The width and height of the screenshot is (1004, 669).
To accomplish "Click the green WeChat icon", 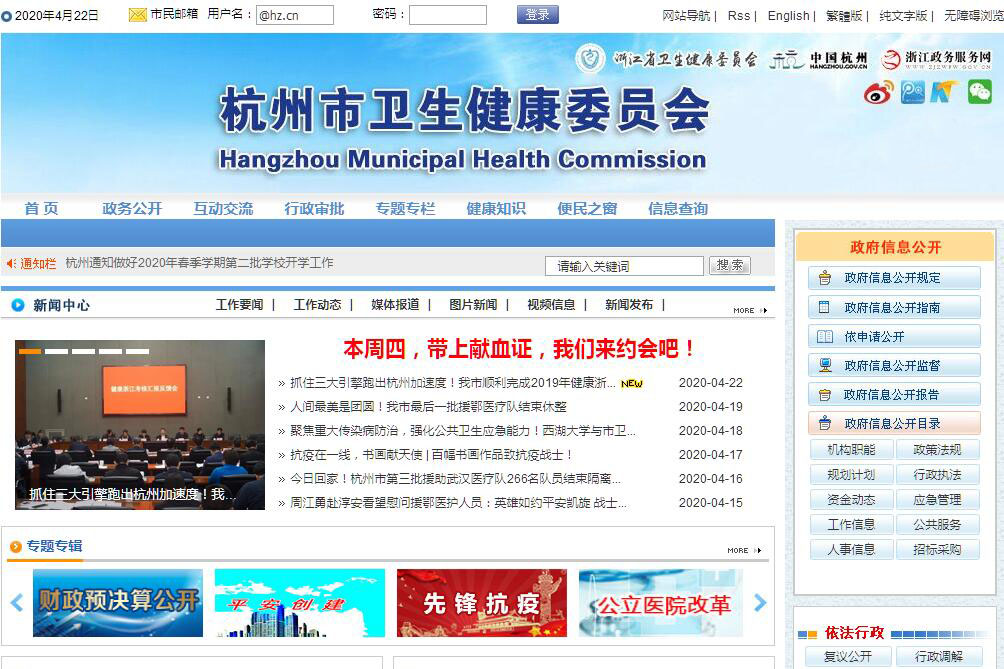I will [979, 92].
